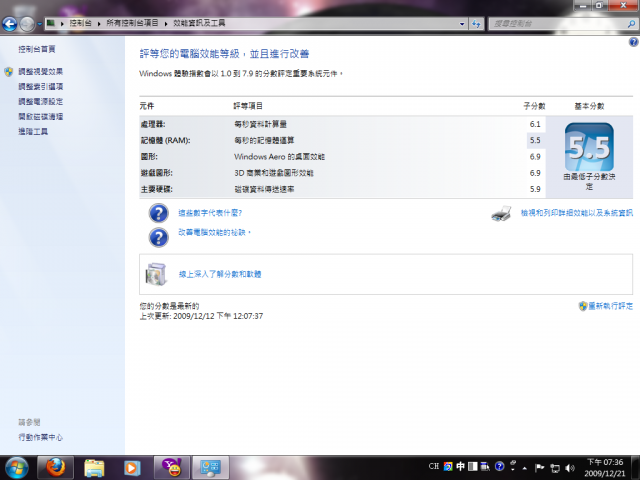
Task: Open the Yahoo Messenger taskbar icon
Action: [x=172, y=467]
